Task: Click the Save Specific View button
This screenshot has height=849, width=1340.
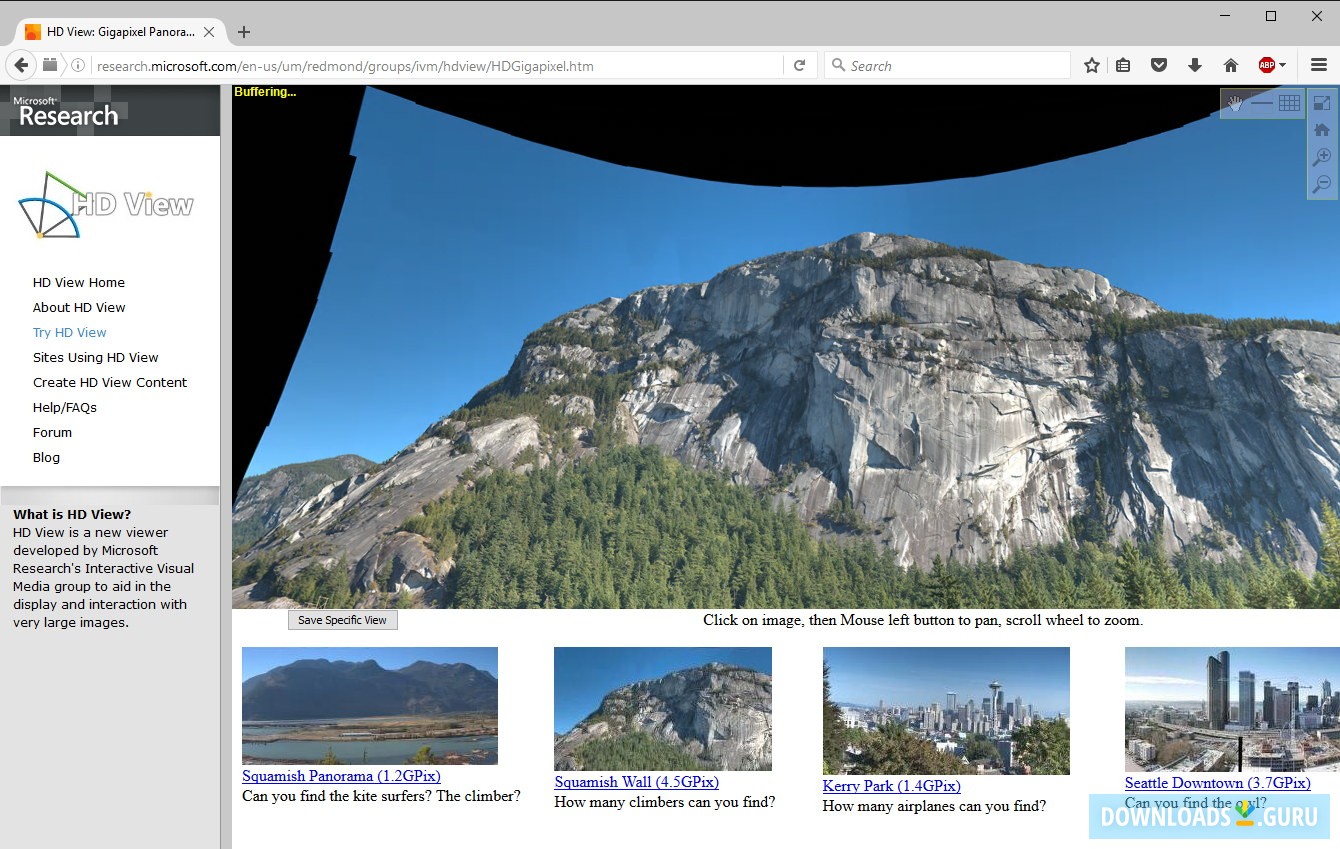Action: click(x=343, y=620)
